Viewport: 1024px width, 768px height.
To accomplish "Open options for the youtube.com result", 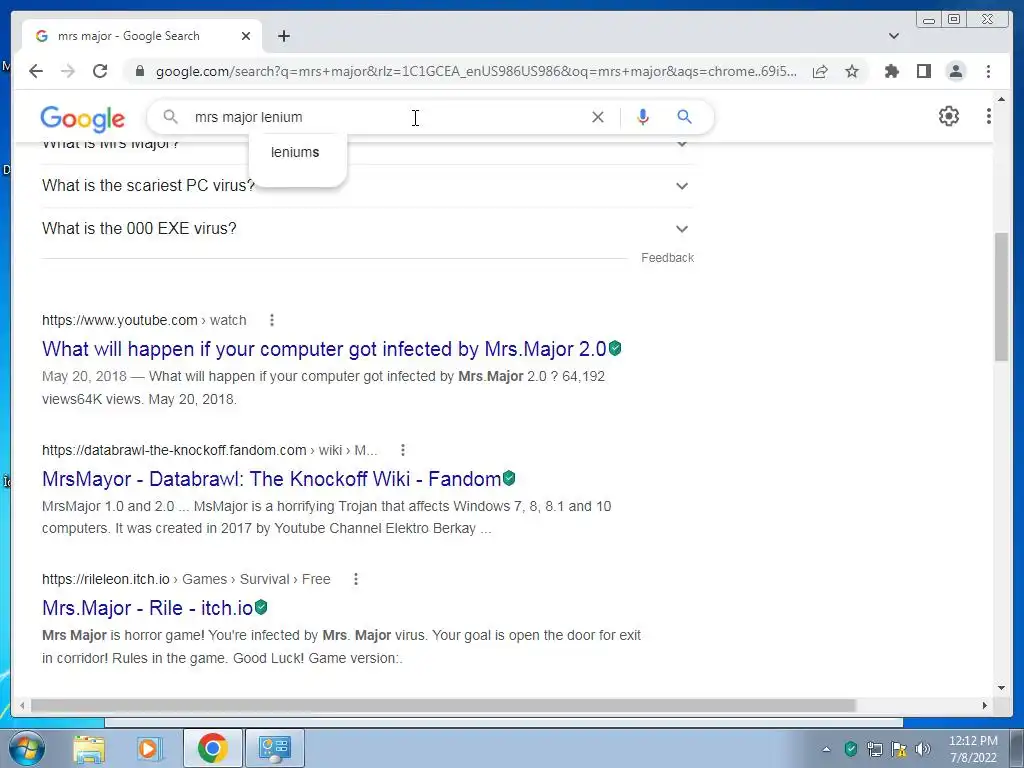I will 272,320.
